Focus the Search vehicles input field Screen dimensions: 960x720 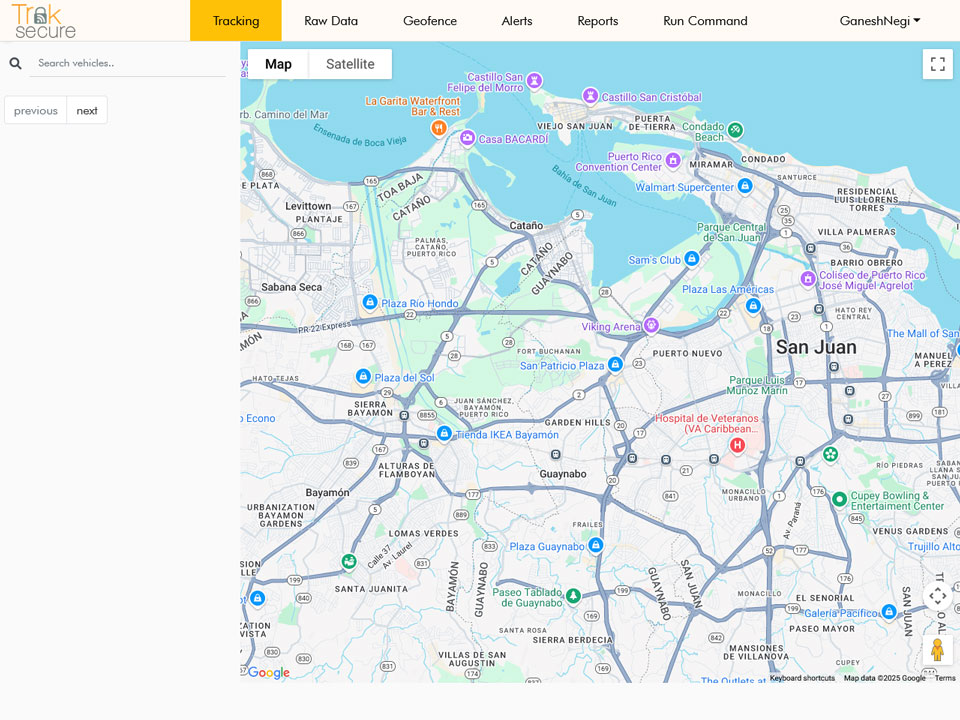[128, 63]
